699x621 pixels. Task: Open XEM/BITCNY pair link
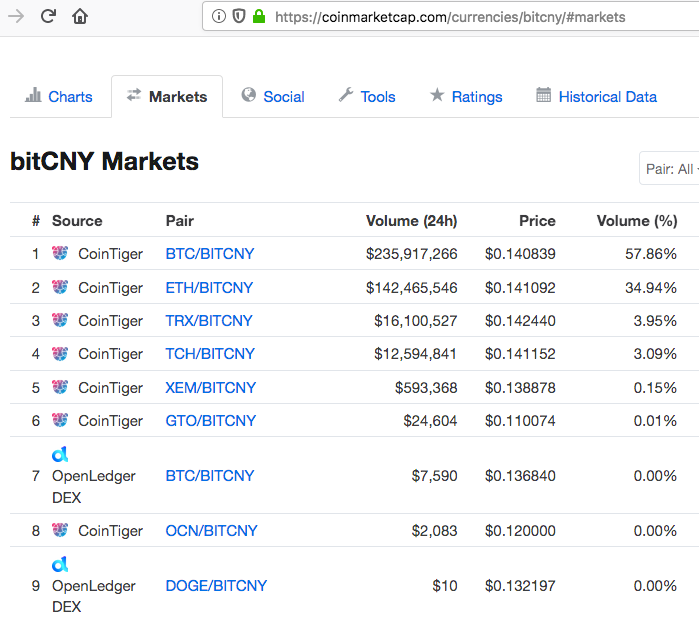pos(210,387)
